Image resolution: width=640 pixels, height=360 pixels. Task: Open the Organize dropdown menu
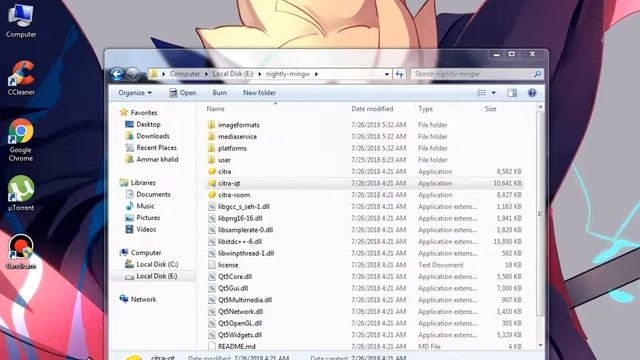(x=135, y=93)
